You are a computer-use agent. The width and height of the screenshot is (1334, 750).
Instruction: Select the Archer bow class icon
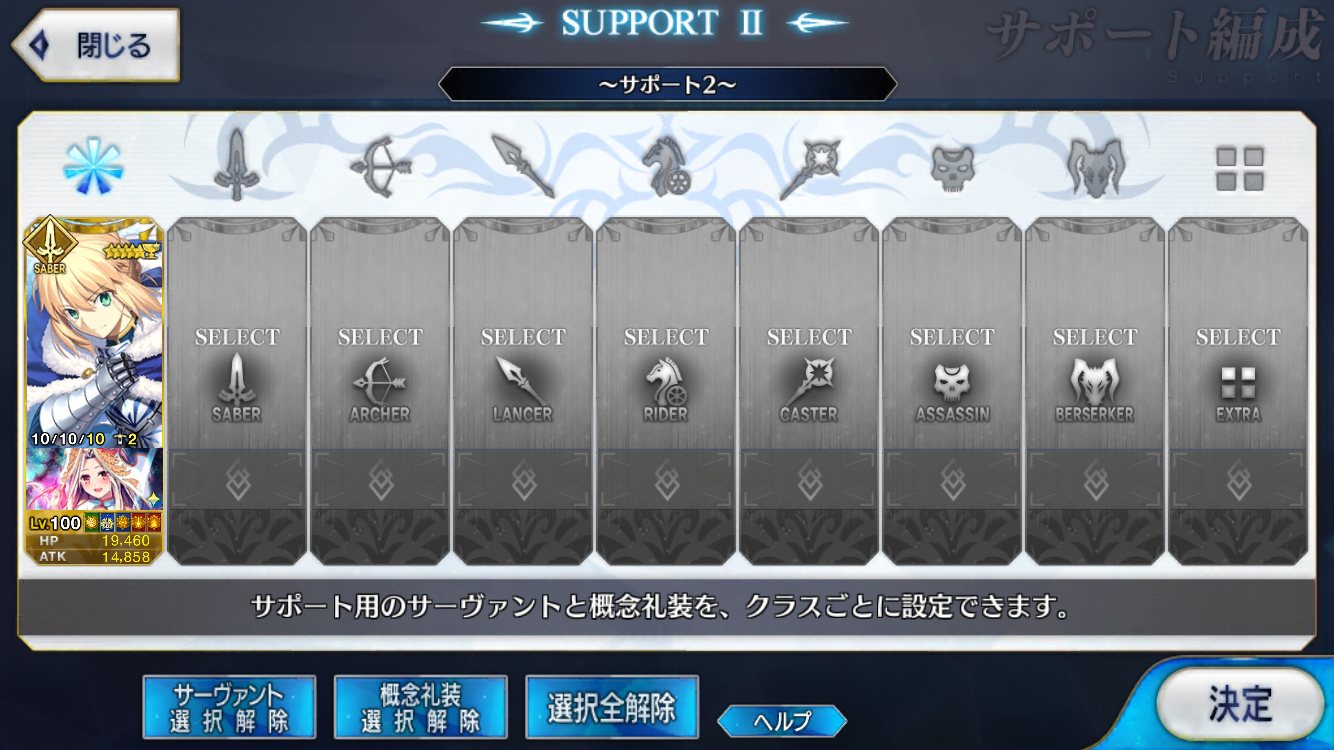(x=379, y=167)
